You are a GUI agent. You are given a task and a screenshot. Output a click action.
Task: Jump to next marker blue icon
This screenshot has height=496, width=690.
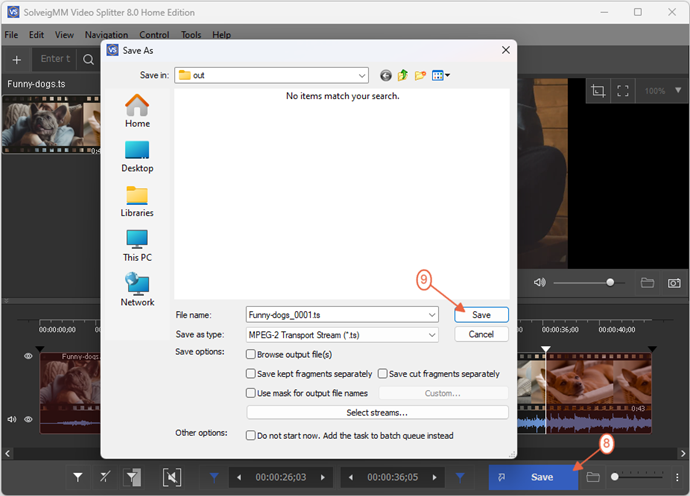pyautogui.click(x=460, y=477)
